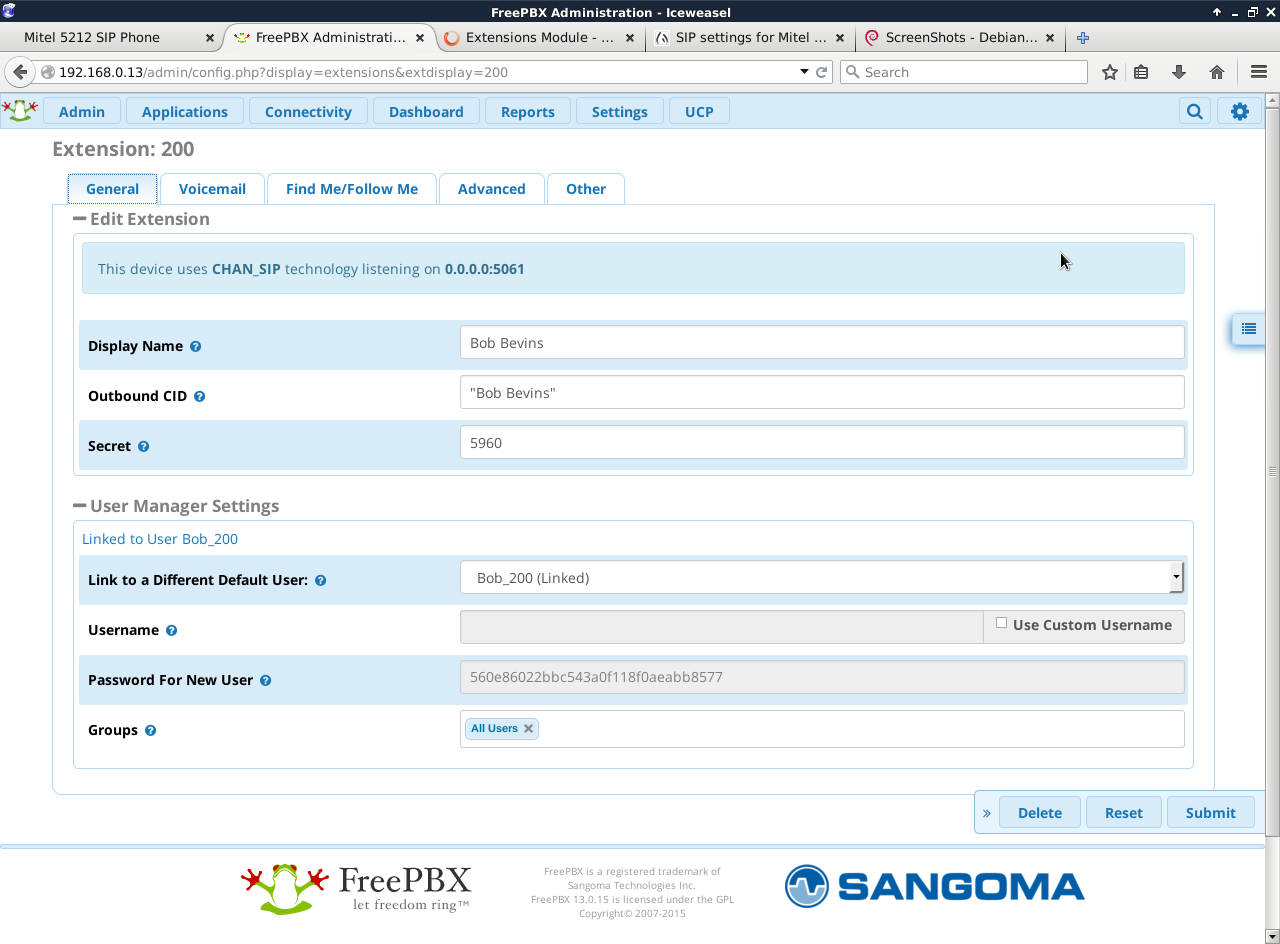Image resolution: width=1280 pixels, height=944 pixels.
Task: Show help for Username field
Action: [171, 630]
